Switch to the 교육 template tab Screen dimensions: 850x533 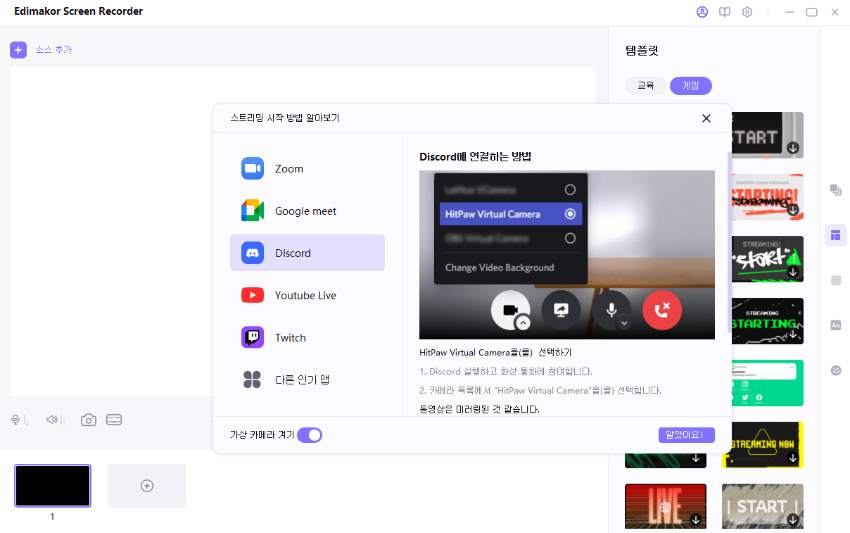pos(646,86)
